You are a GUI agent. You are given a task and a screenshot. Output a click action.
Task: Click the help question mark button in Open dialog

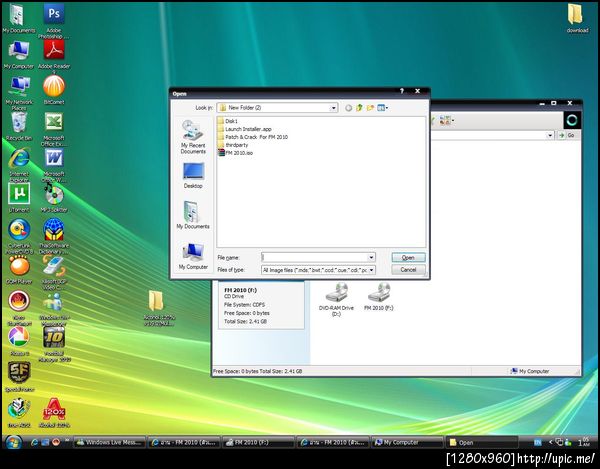(x=402, y=91)
